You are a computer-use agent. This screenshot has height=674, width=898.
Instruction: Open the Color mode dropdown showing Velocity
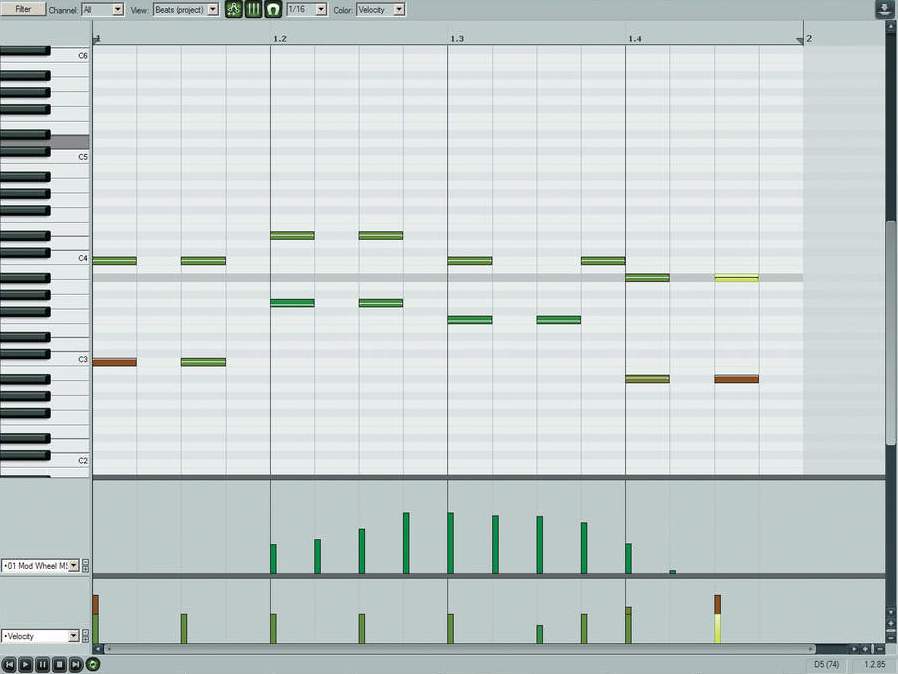click(x=380, y=10)
